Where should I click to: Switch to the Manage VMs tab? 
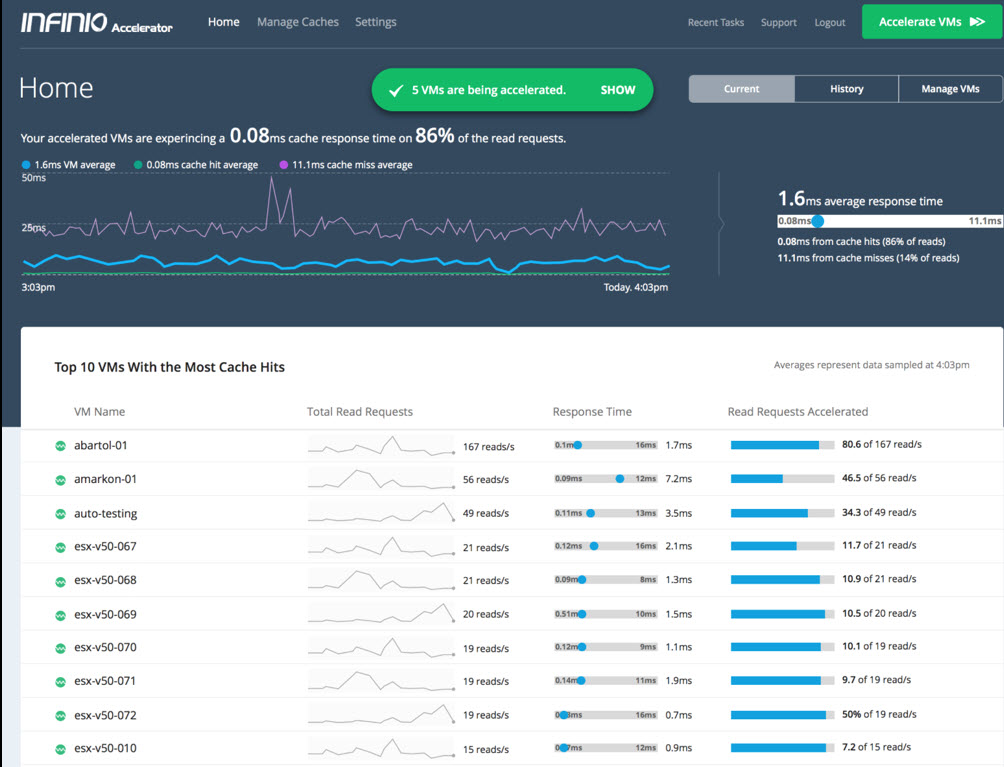[x=950, y=89]
